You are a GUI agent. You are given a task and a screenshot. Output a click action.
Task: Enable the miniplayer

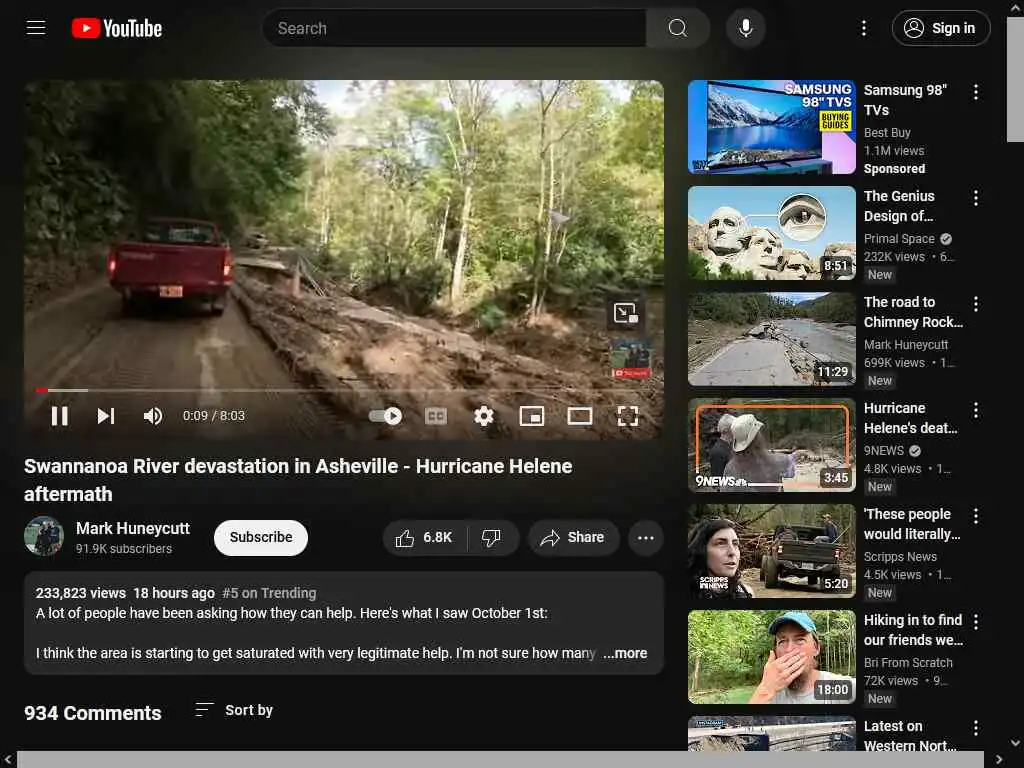tap(532, 416)
